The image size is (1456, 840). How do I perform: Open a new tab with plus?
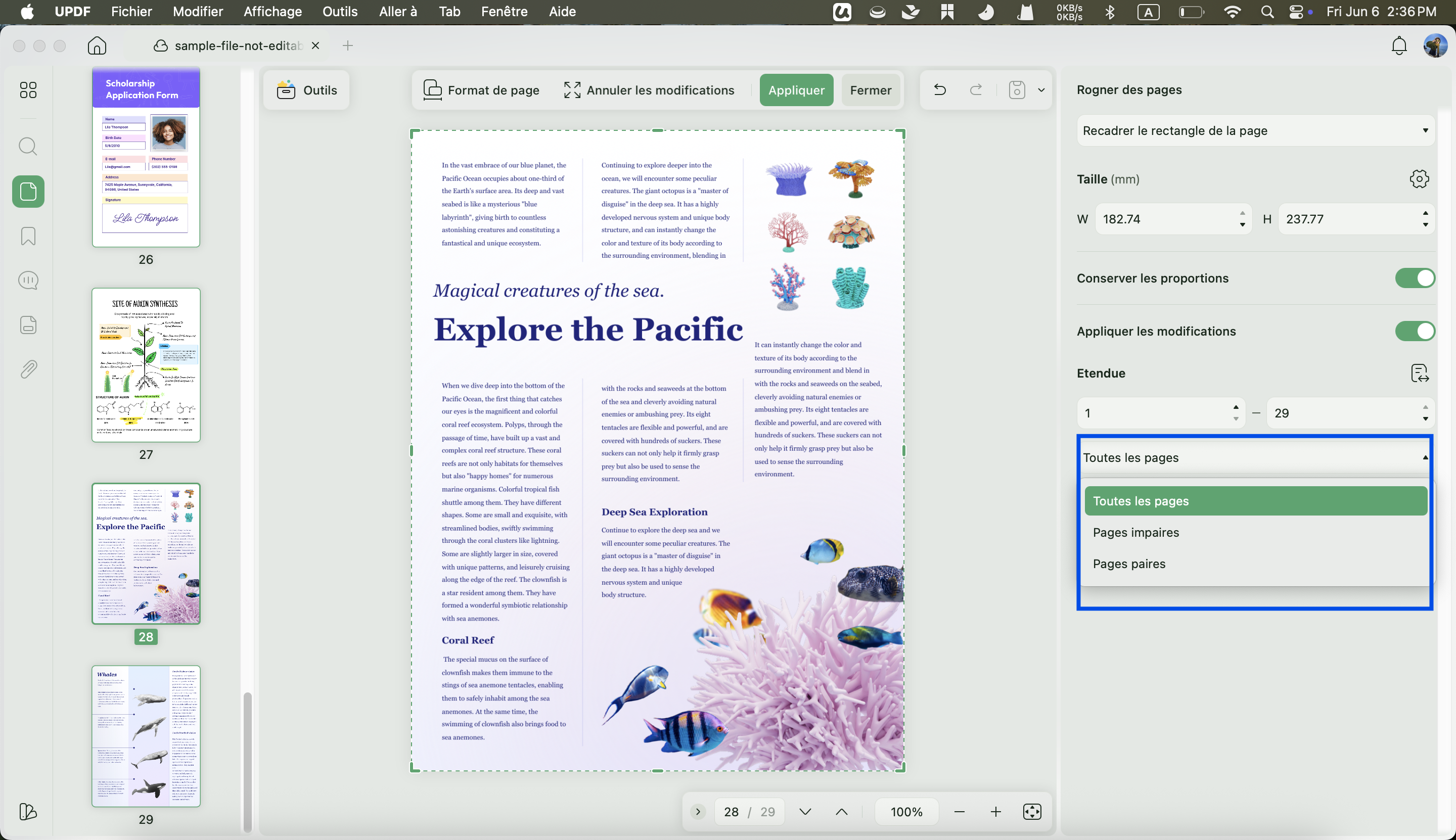click(x=347, y=45)
